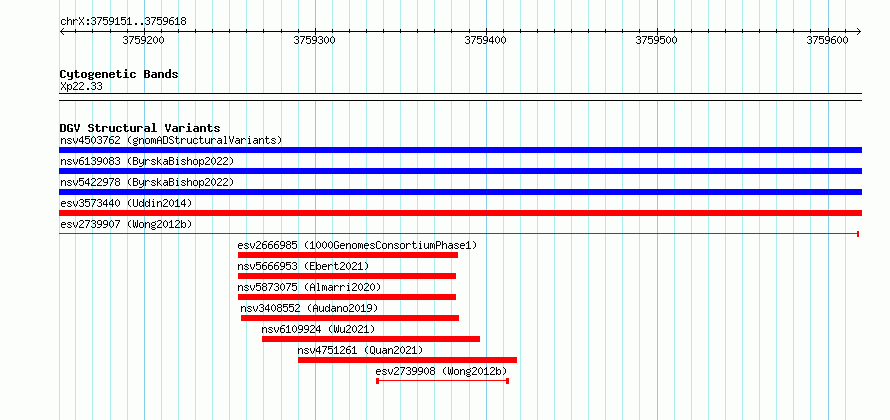Click the DGV Structural Variants track title
Viewport: 890px width, 420px height.
(x=140, y=128)
